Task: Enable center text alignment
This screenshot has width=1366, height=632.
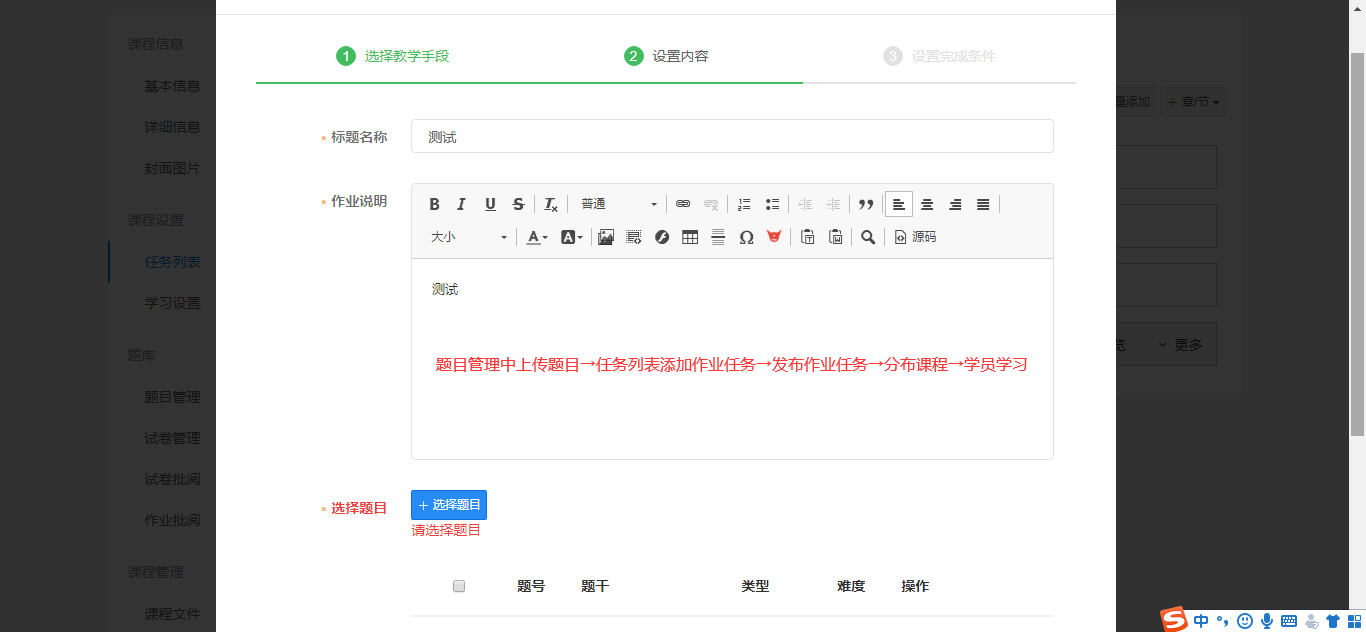Action: point(927,204)
